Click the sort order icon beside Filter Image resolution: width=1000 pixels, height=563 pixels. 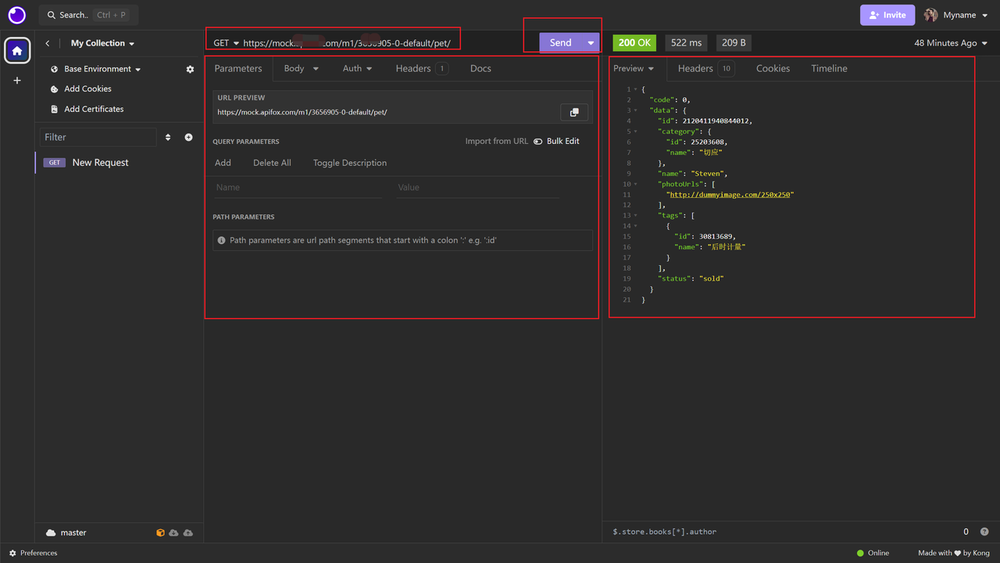click(x=168, y=137)
